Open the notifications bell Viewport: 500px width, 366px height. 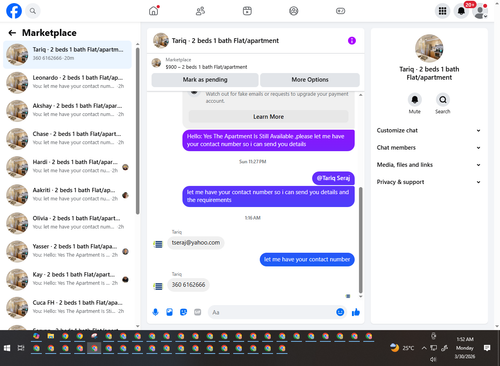pyautogui.click(x=461, y=11)
